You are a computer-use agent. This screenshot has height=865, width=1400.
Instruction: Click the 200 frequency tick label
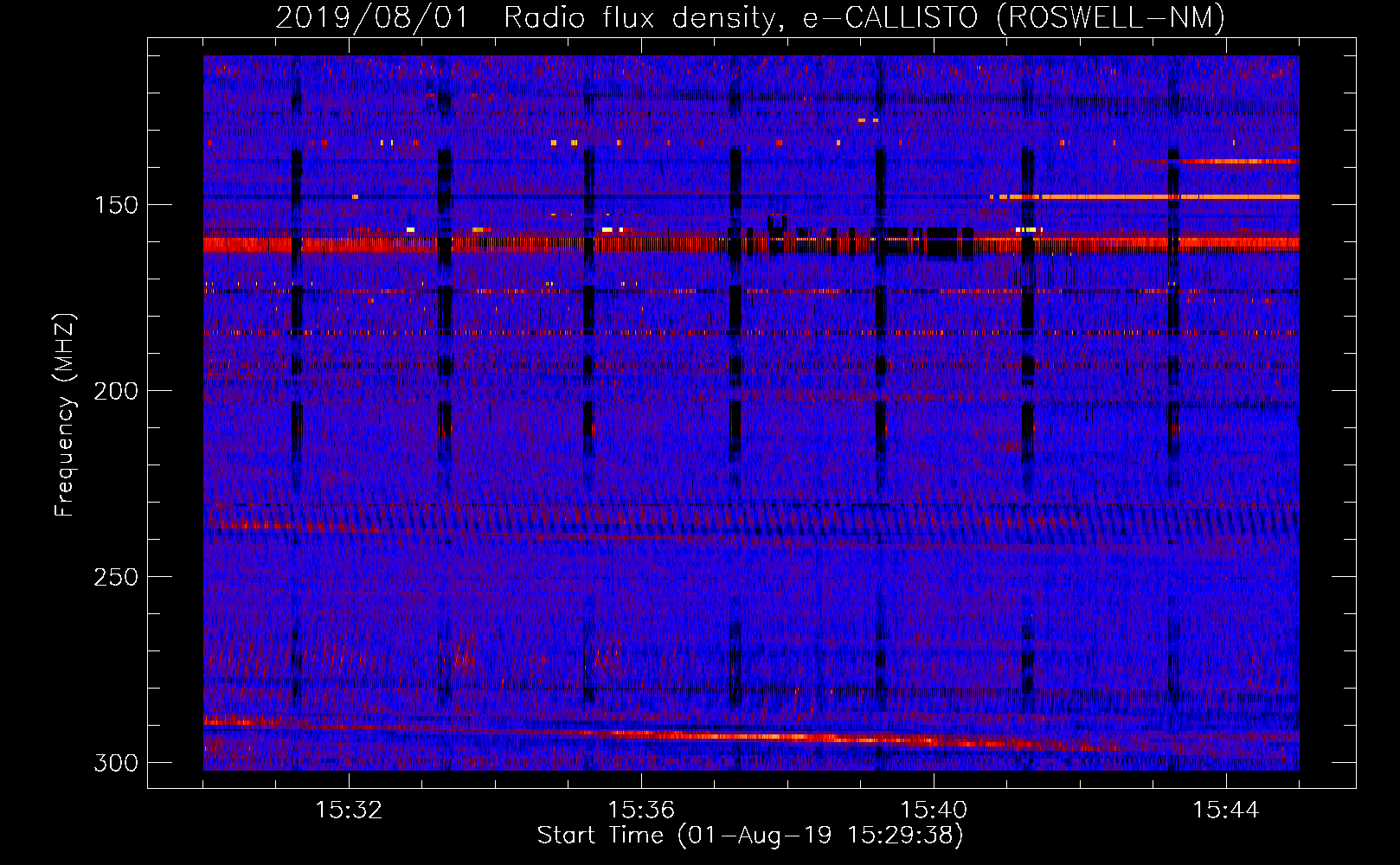coord(116,391)
